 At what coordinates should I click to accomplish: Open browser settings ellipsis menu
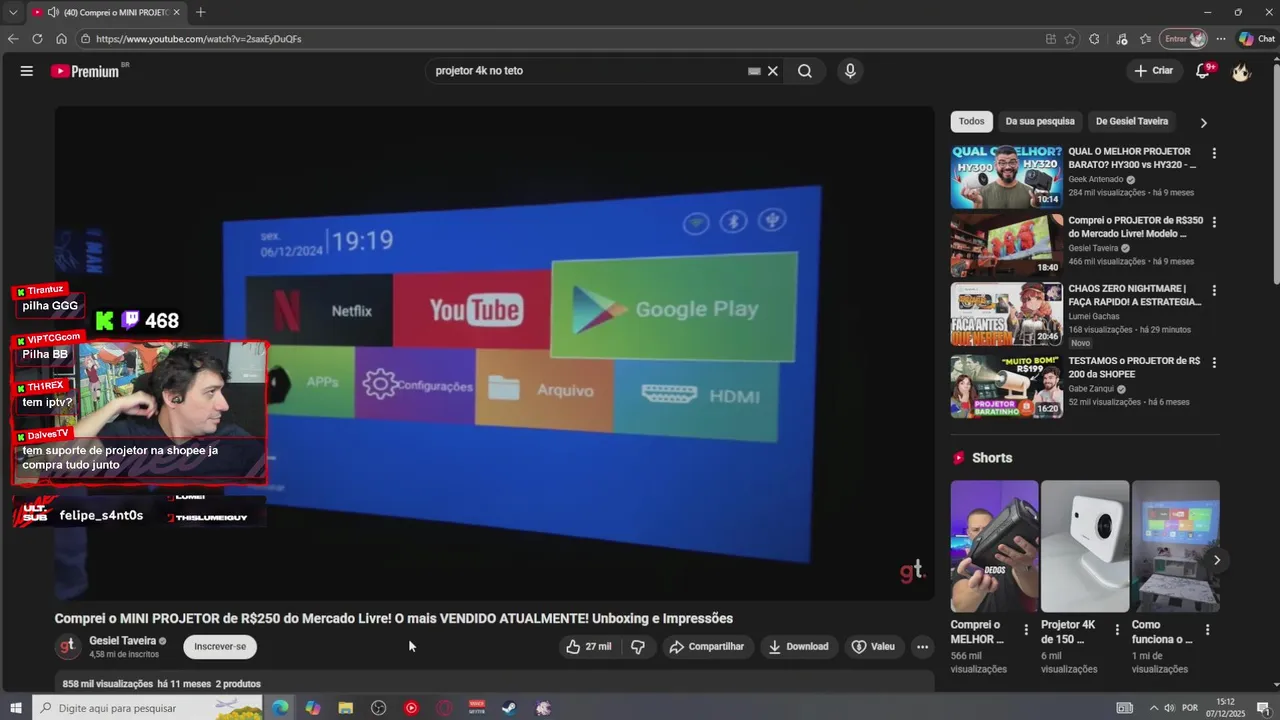(x=1221, y=39)
